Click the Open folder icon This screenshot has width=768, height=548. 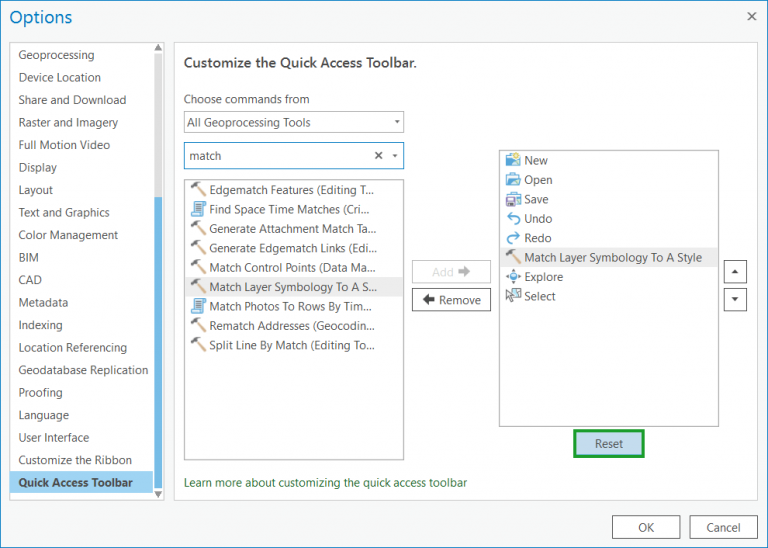pyautogui.click(x=513, y=180)
